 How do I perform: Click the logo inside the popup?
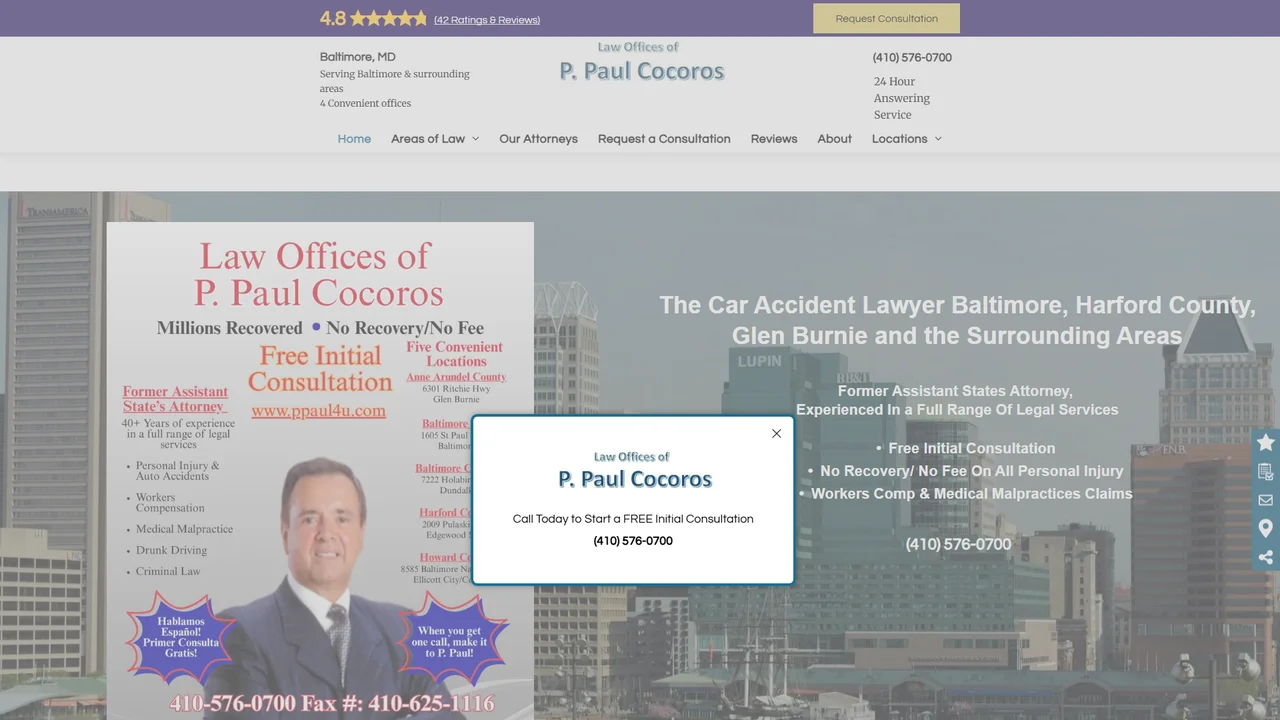click(635, 471)
